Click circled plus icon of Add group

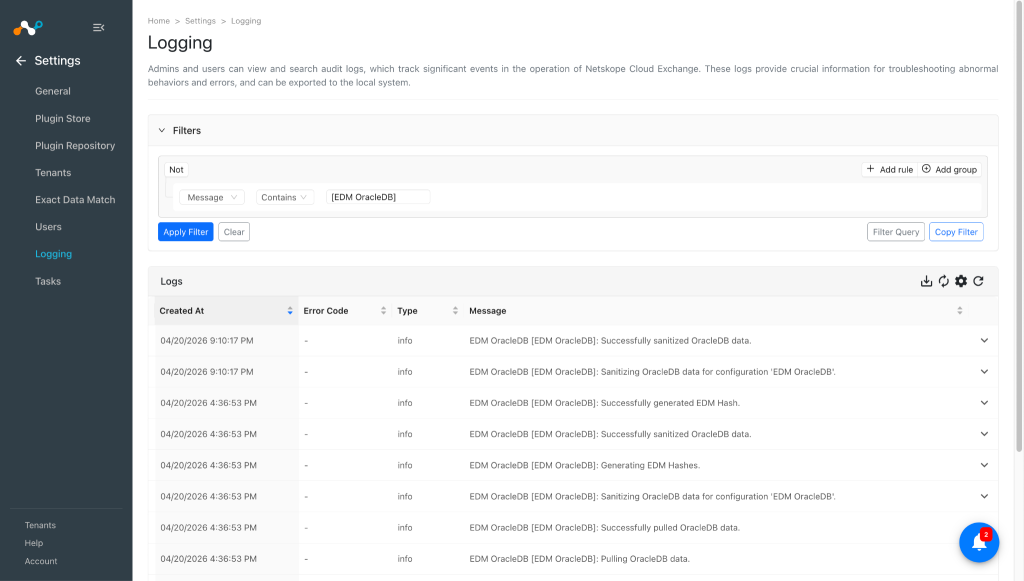pyautogui.click(x=926, y=169)
